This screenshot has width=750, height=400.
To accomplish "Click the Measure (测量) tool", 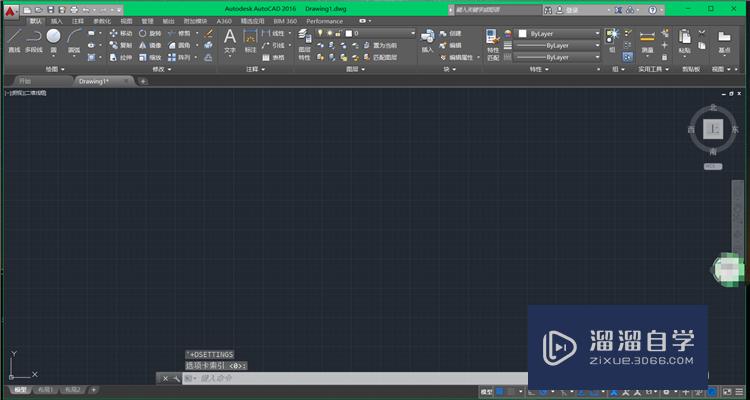I will tap(647, 41).
